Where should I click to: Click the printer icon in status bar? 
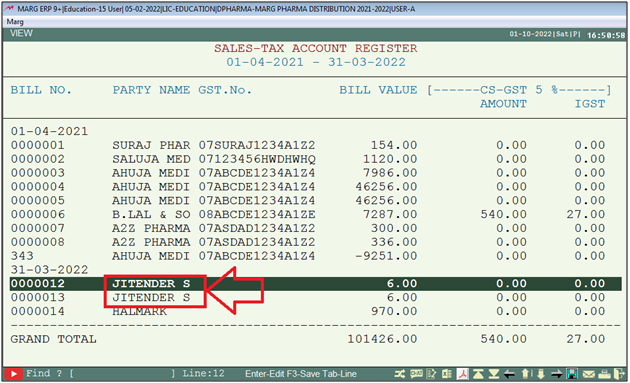click(x=605, y=374)
